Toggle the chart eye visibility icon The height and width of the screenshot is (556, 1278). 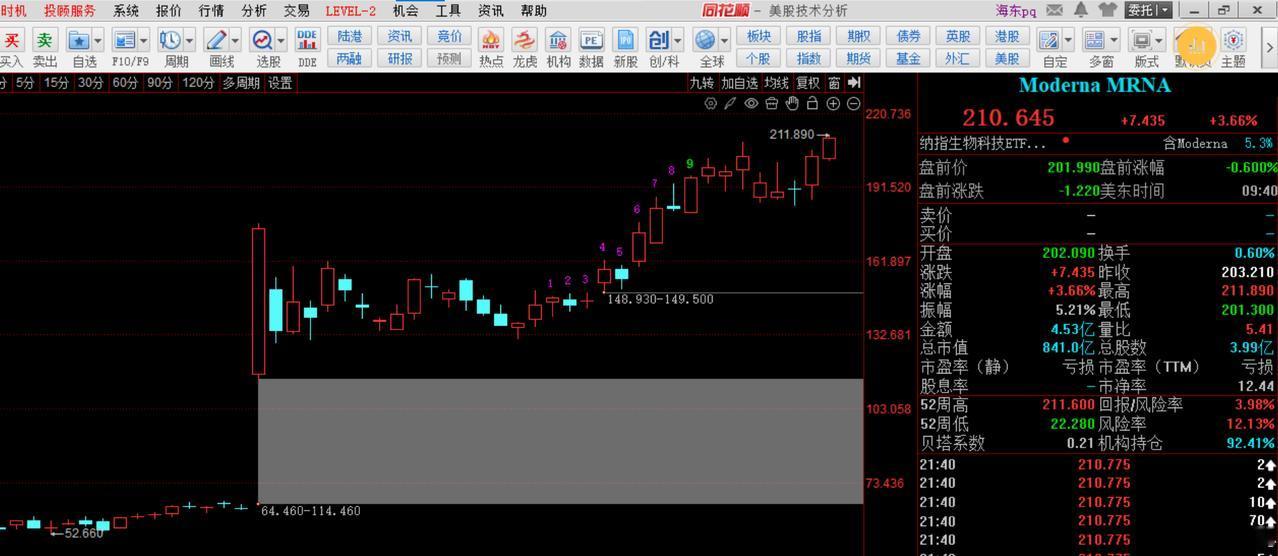pos(751,103)
